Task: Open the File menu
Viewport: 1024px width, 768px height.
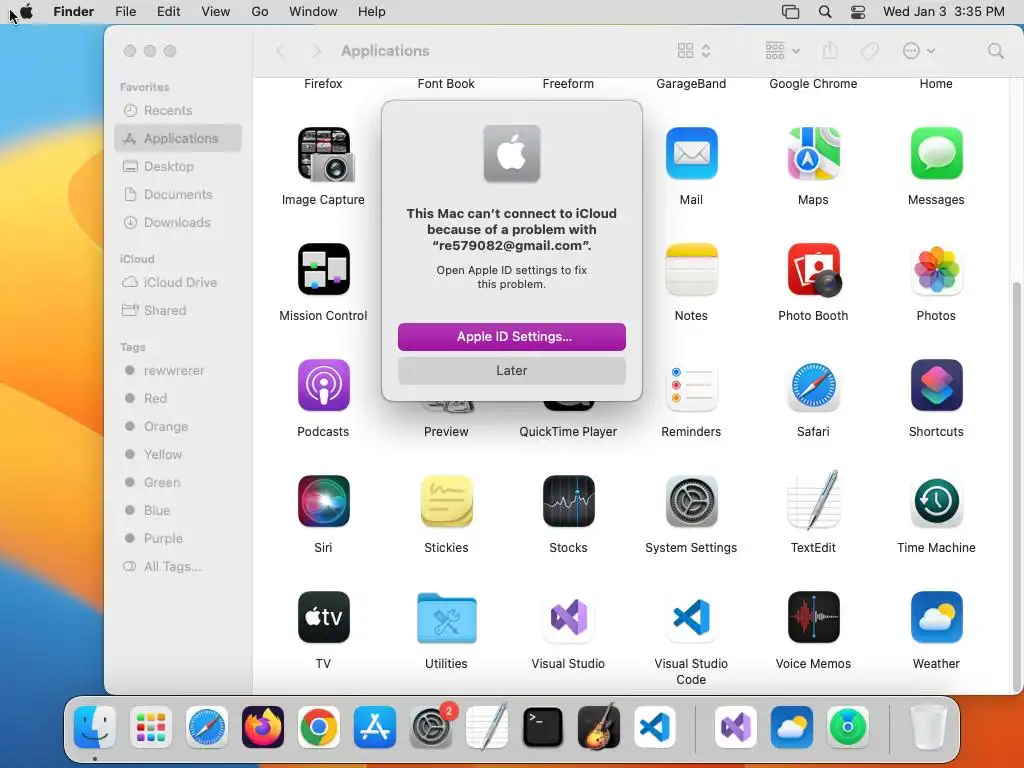Action: (125, 12)
